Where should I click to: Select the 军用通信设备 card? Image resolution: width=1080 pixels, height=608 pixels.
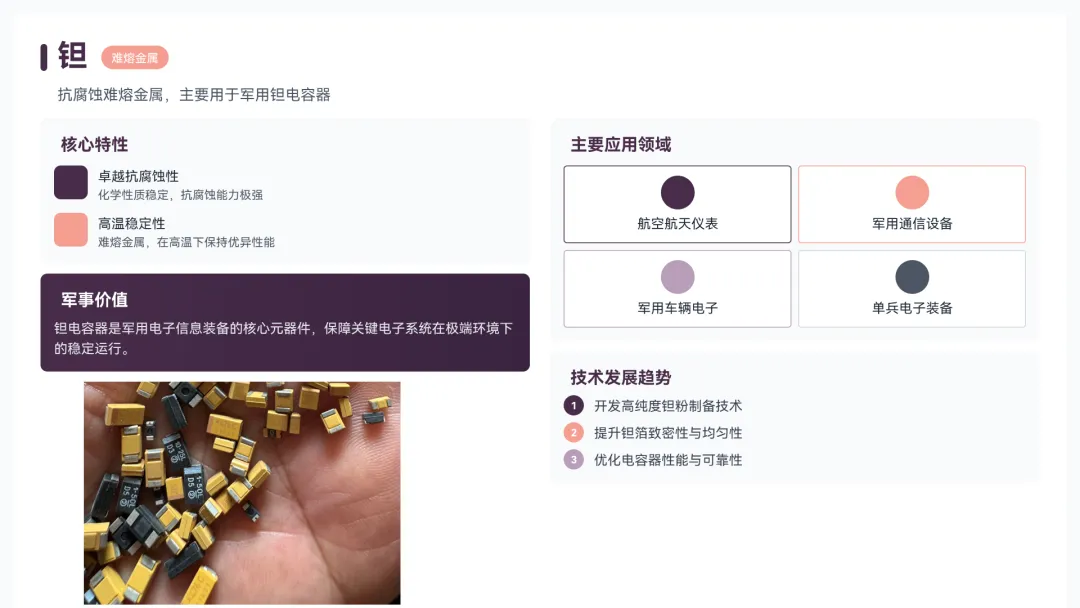(x=912, y=204)
